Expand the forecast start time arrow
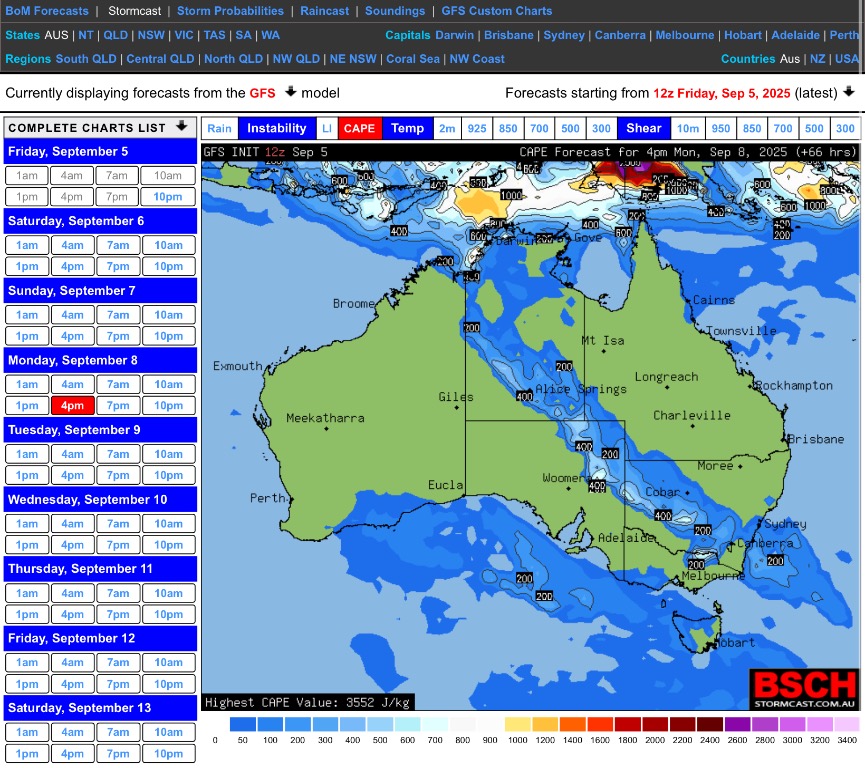Image resolution: width=865 pixels, height=768 pixels. pyautogui.click(x=849, y=92)
